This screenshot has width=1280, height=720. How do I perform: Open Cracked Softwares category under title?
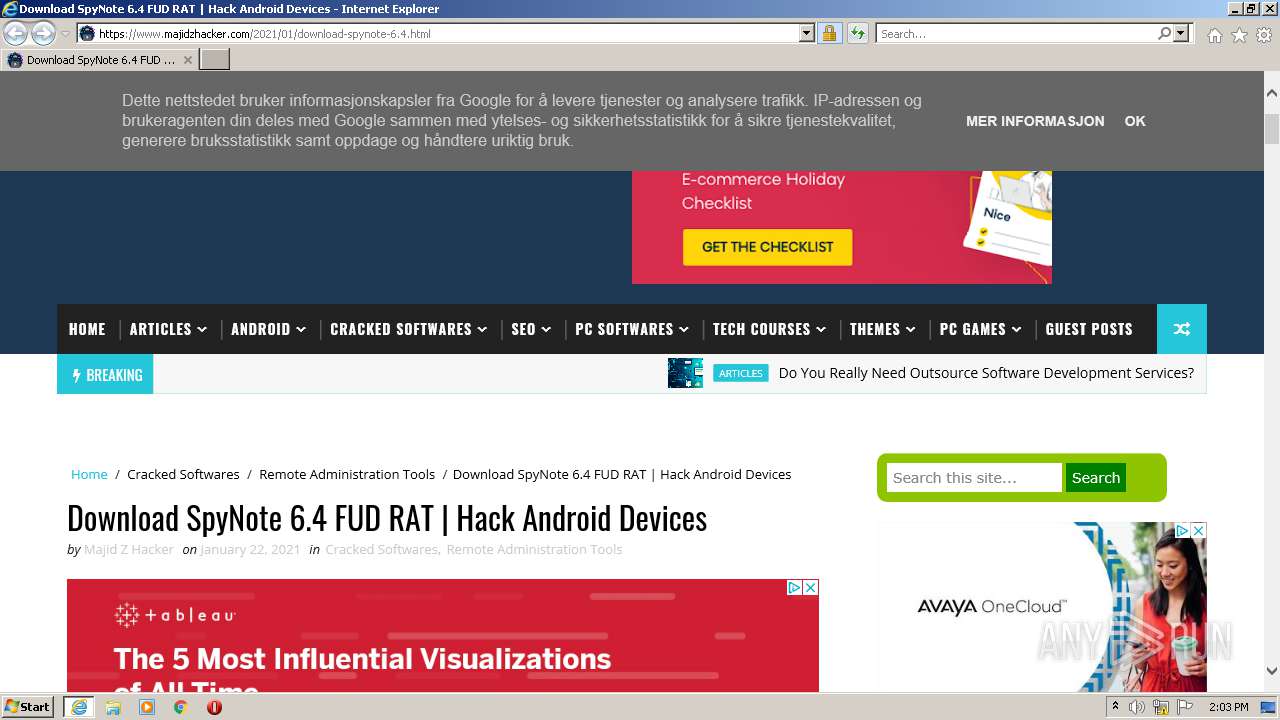pos(381,549)
